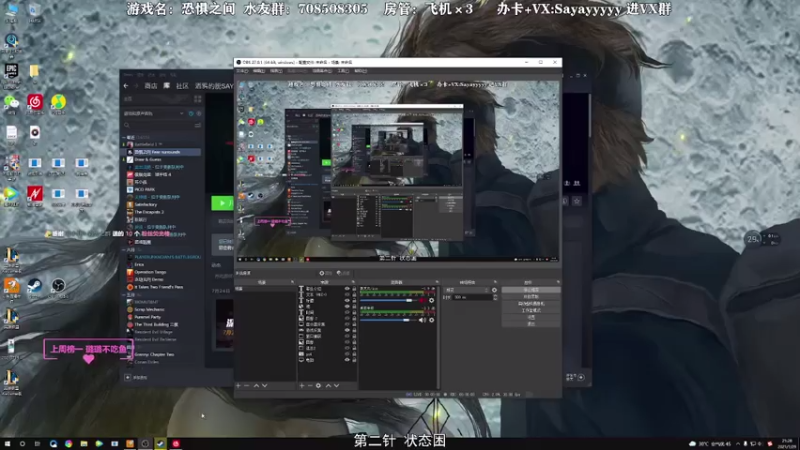Mute the second mixer channel speaker
800x450 pixels.
pos(422,320)
